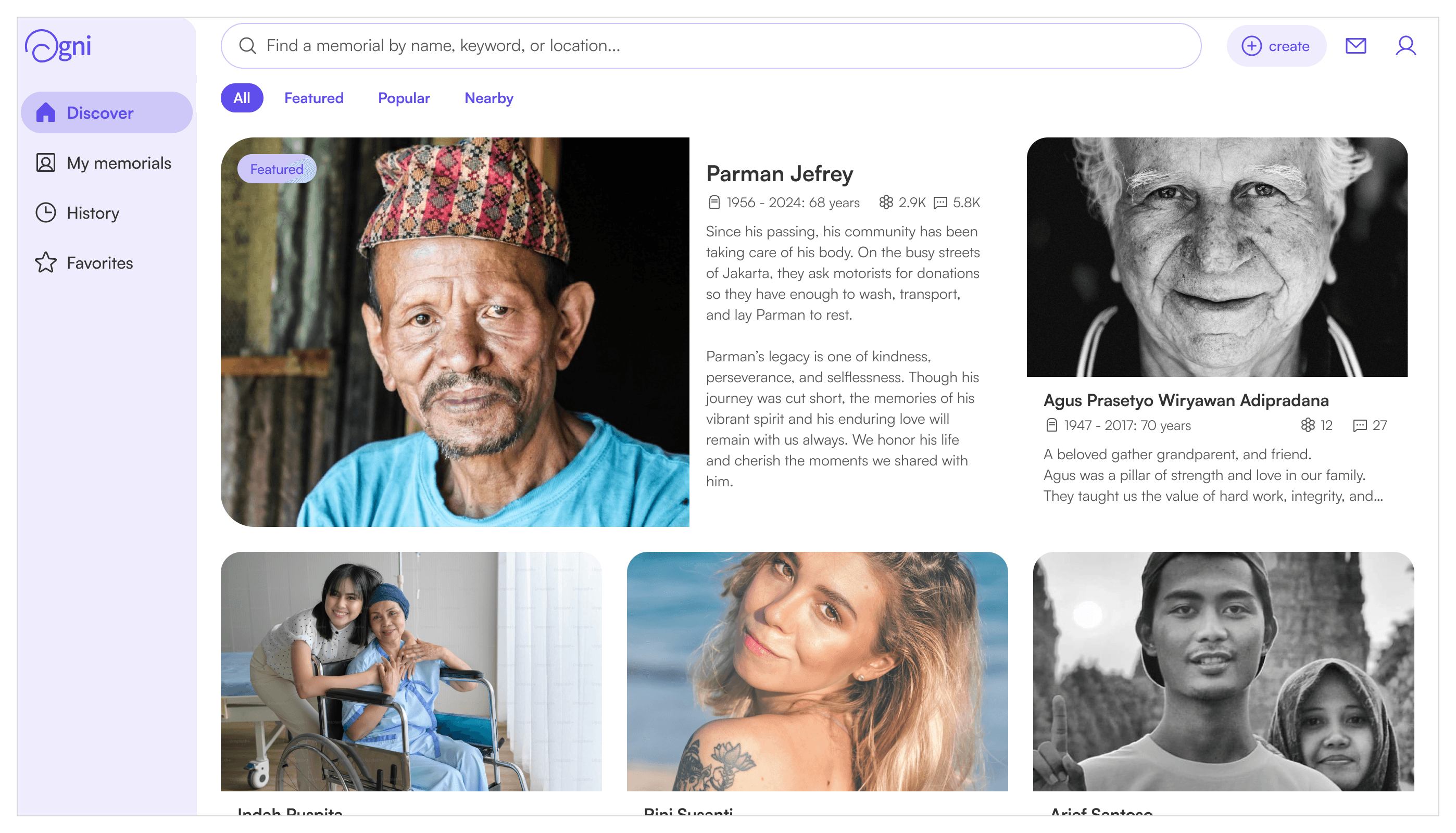The width and height of the screenshot is (1456, 833).
Task: Switch to the Featured filter tab
Action: pos(313,98)
